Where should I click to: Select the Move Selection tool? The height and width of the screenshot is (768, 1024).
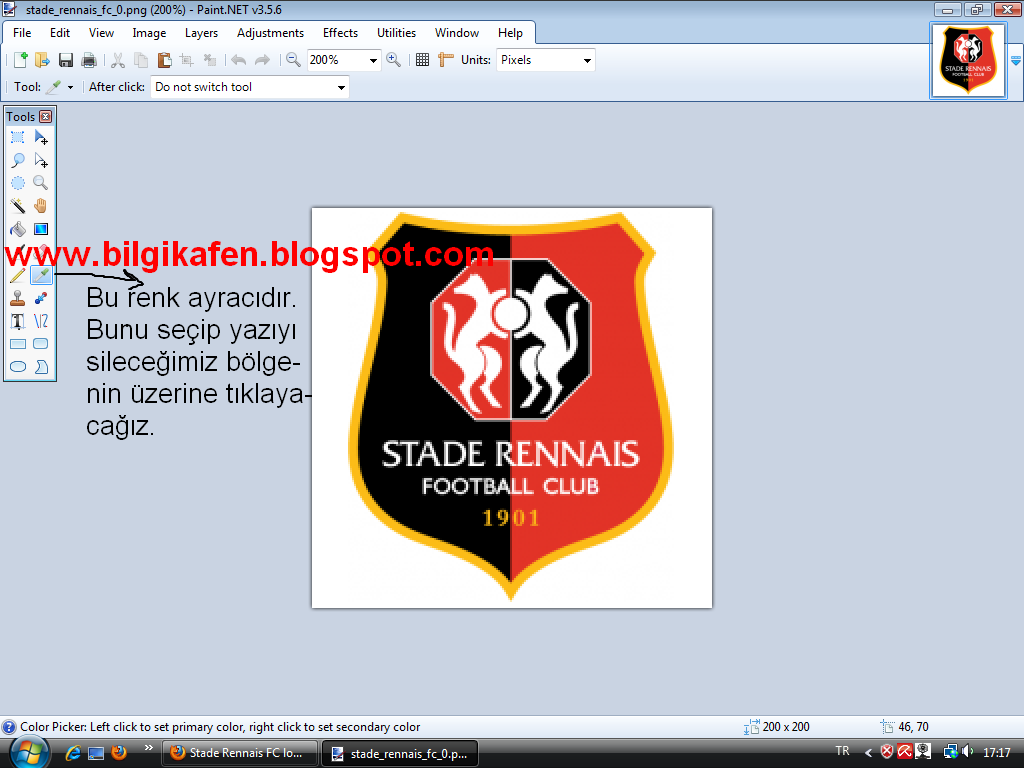(41, 160)
